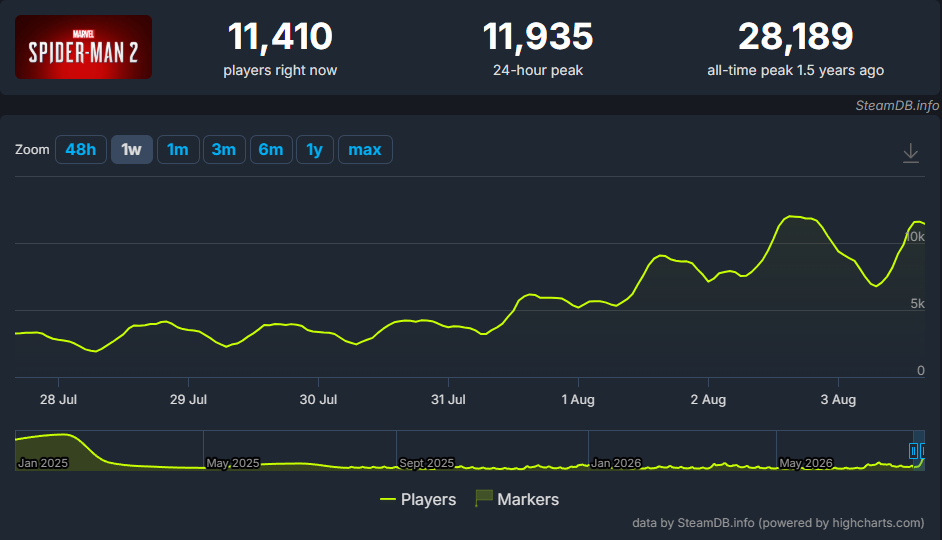Click the 2 Aug axis label
This screenshot has width=942, height=540.
pos(708,399)
